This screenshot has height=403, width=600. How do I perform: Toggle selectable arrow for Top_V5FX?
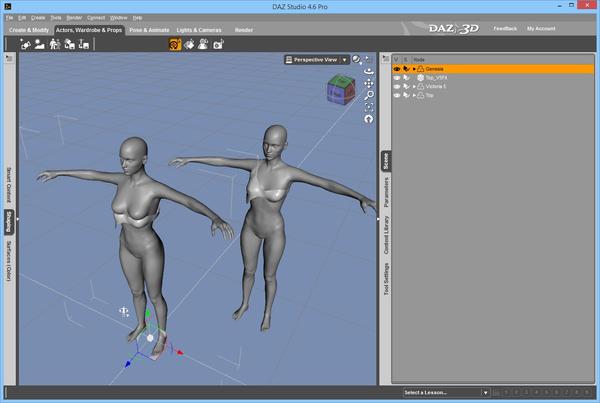(406, 78)
